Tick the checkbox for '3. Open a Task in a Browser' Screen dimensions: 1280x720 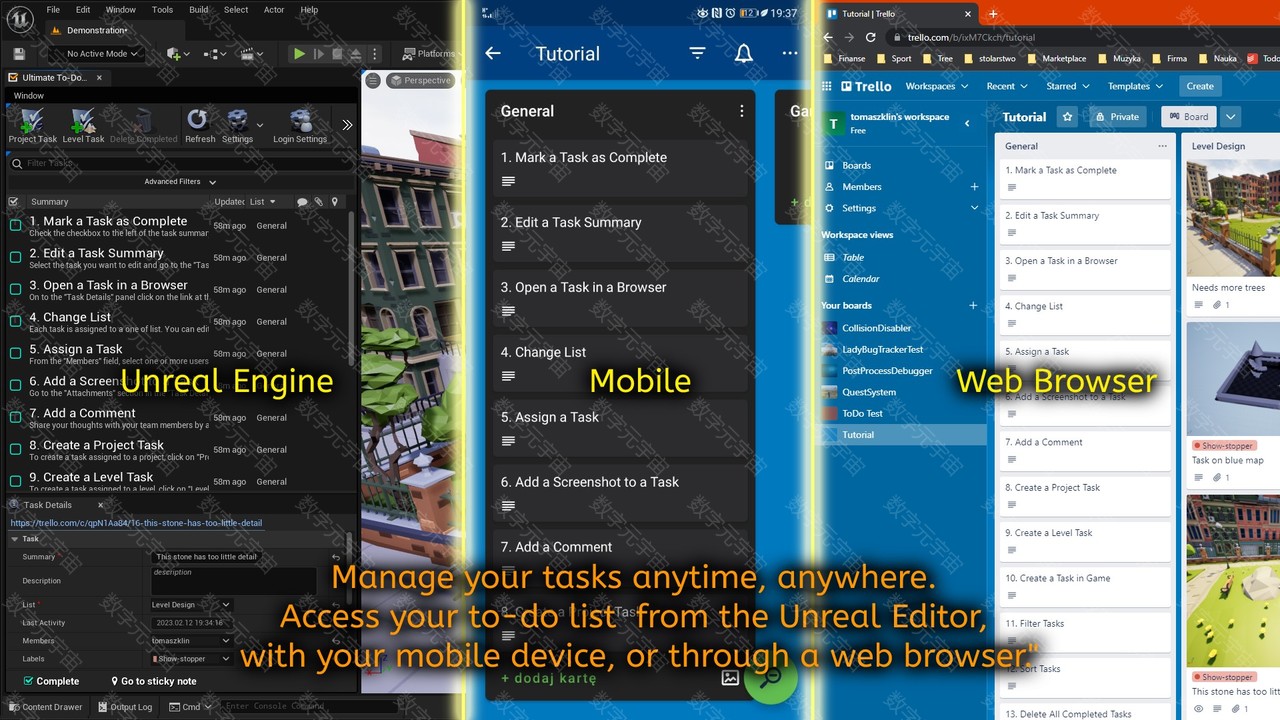click(16, 290)
